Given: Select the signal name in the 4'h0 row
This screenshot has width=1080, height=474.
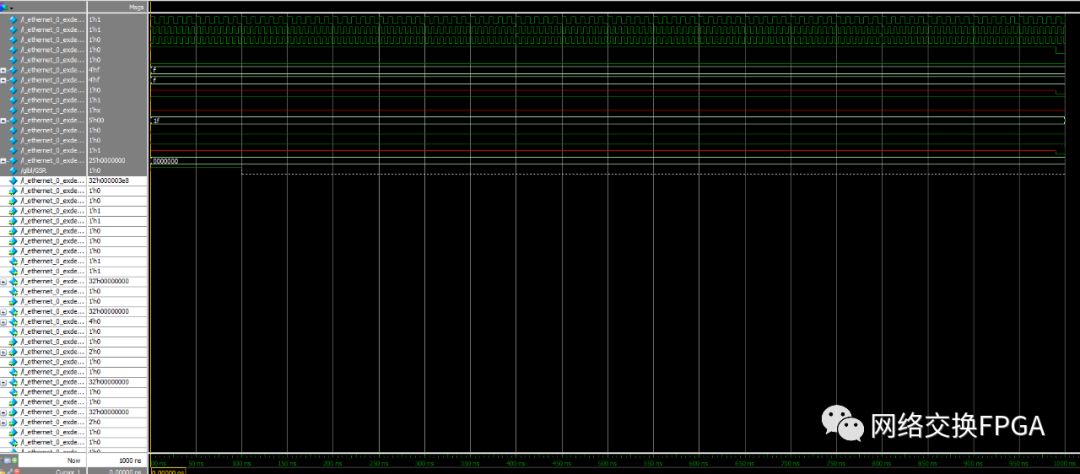Looking at the screenshot, I should pos(52,322).
